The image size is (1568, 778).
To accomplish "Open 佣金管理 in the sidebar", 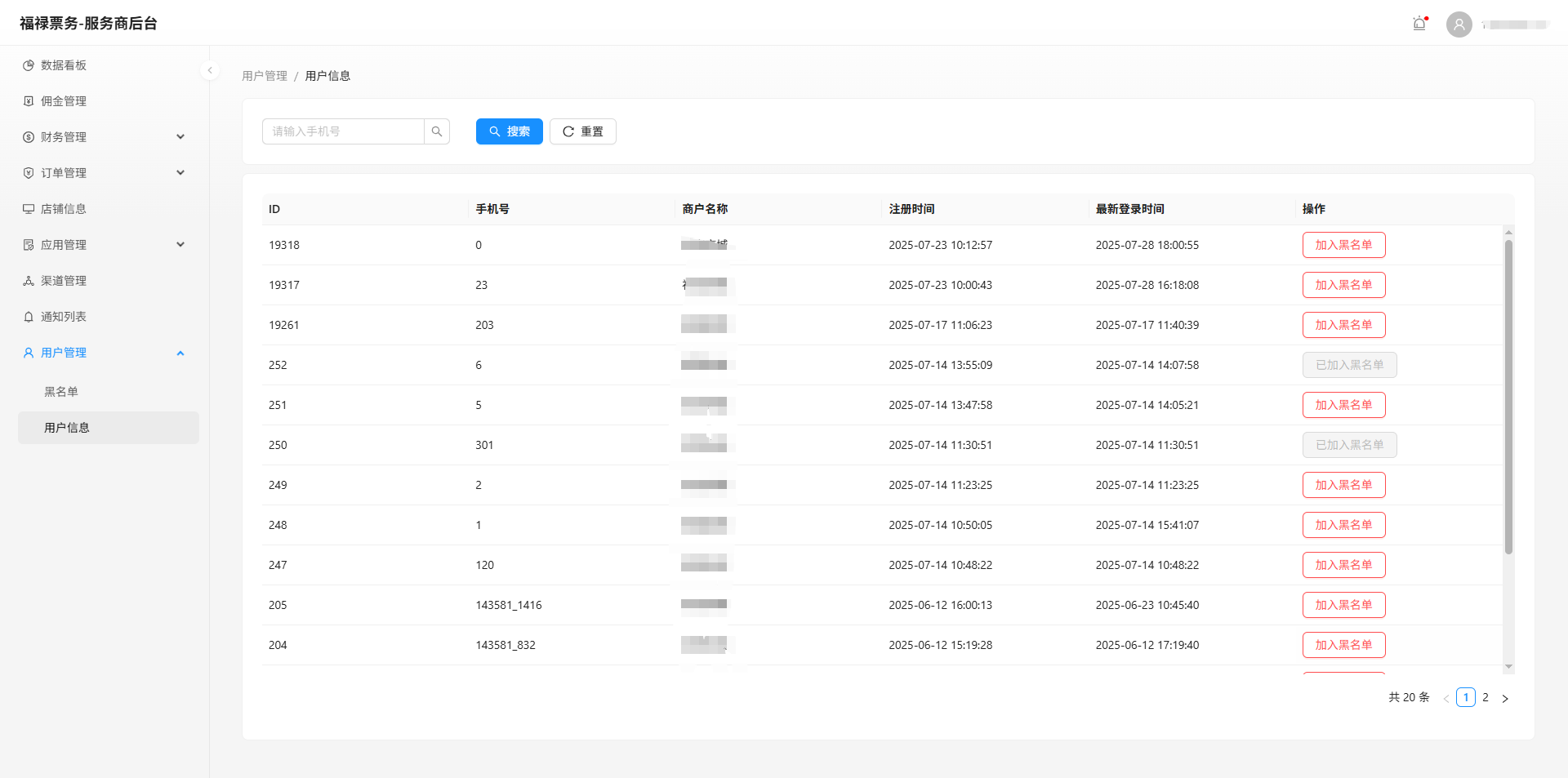I will pyautogui.click(x=64, y=101).
